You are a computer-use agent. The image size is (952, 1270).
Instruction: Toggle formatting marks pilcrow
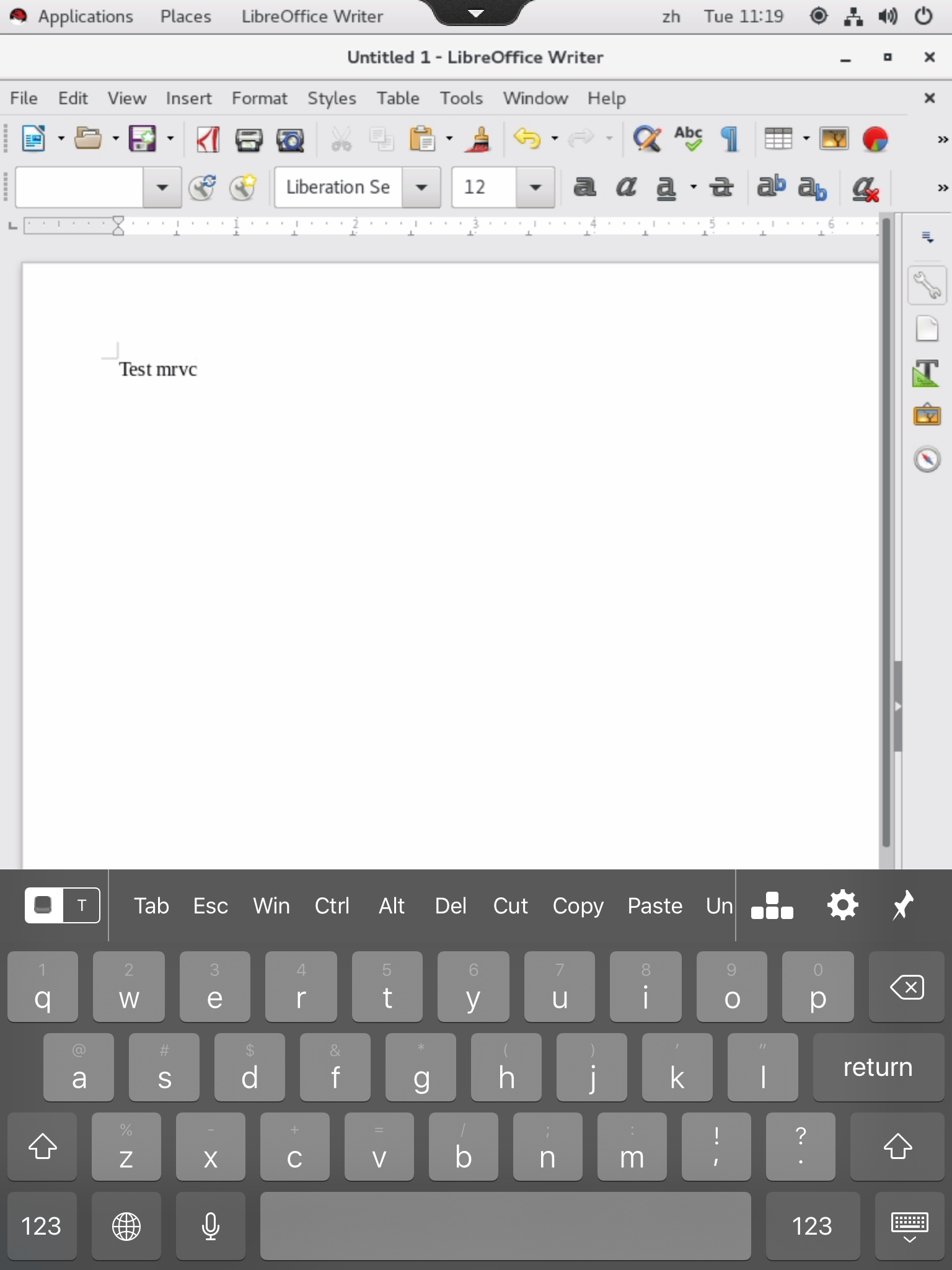[x=729, y=139]
